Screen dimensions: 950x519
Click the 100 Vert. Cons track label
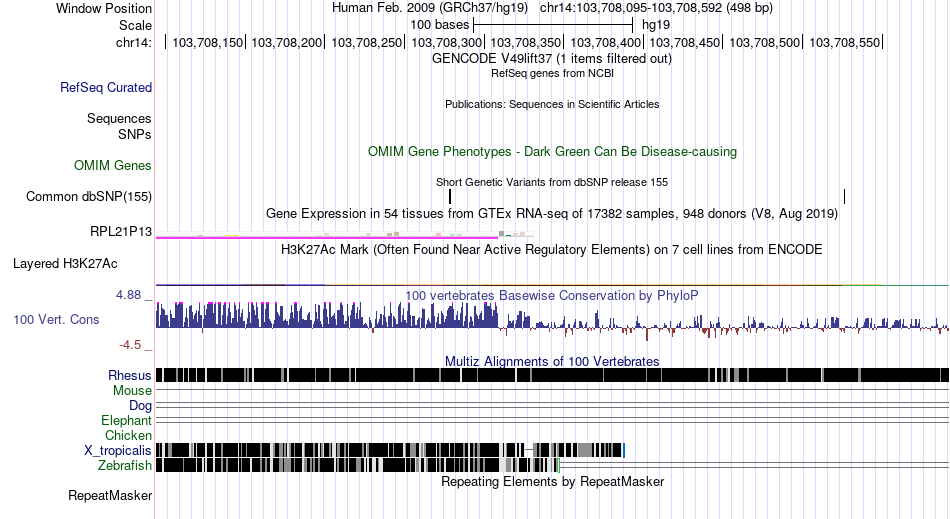tap(56, 319)
